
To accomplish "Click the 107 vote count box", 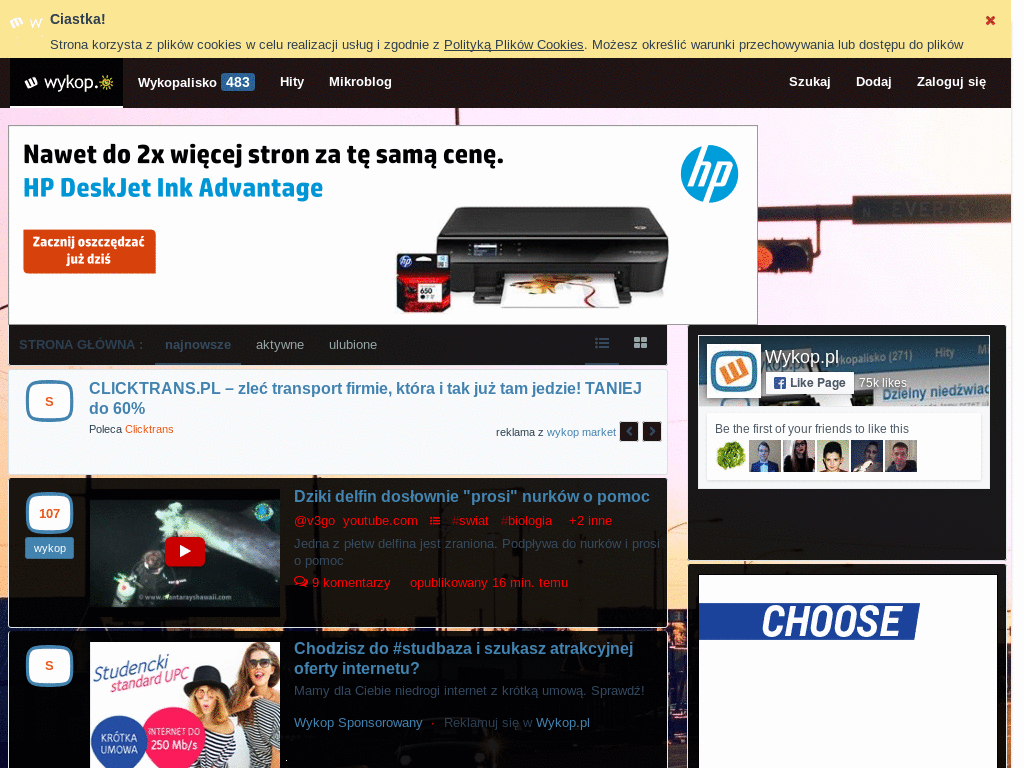I will (x=49, y=513).
